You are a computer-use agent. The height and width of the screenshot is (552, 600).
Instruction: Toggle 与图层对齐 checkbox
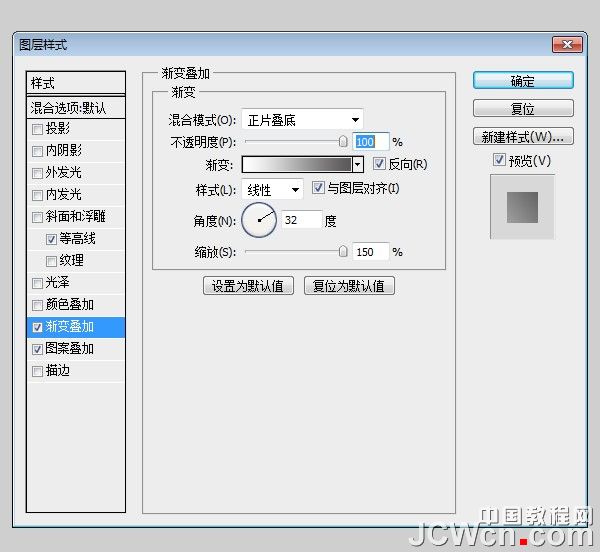[318, 188]
